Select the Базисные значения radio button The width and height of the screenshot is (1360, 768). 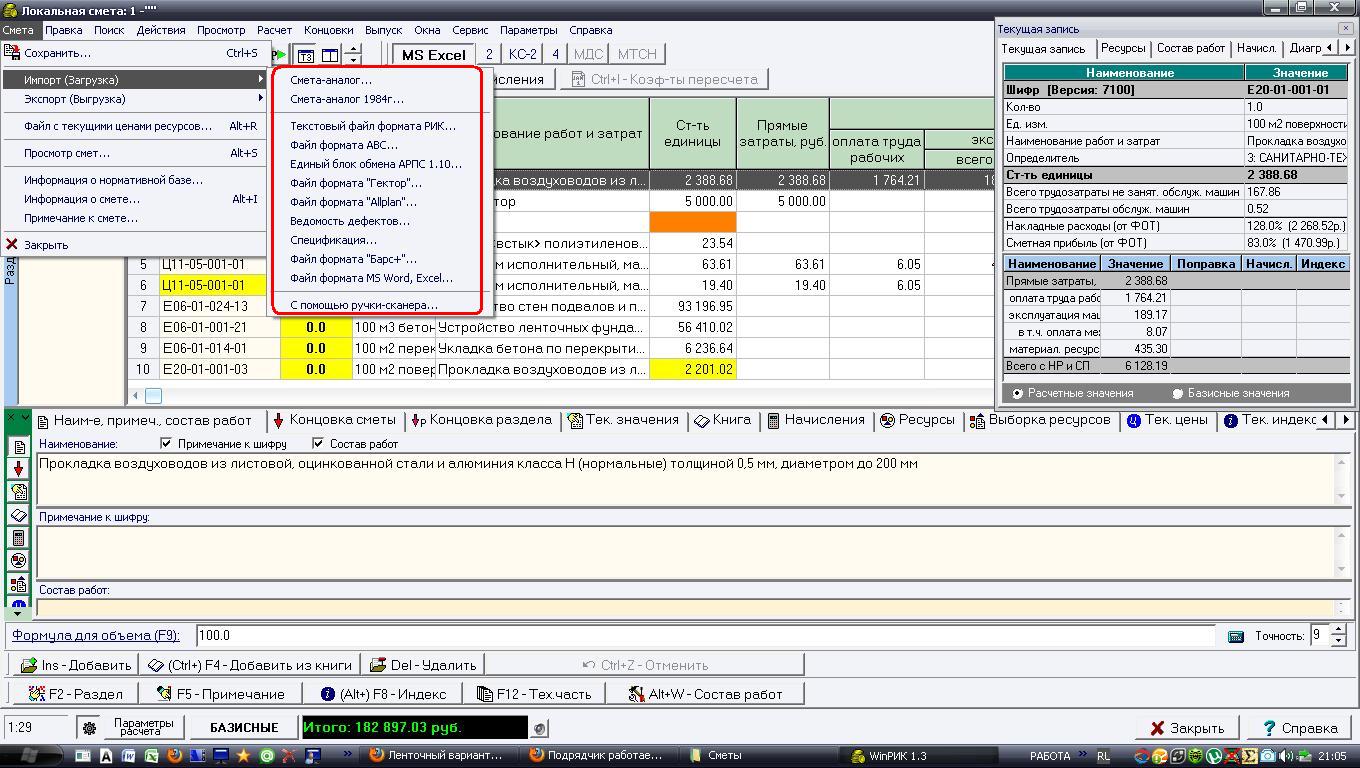[x=1178, y=393]
